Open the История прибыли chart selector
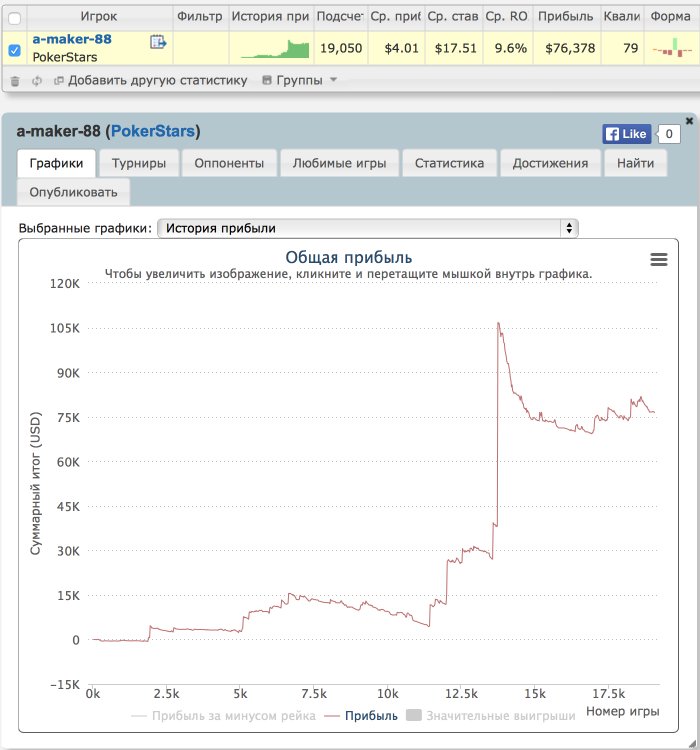 point(367,228)
